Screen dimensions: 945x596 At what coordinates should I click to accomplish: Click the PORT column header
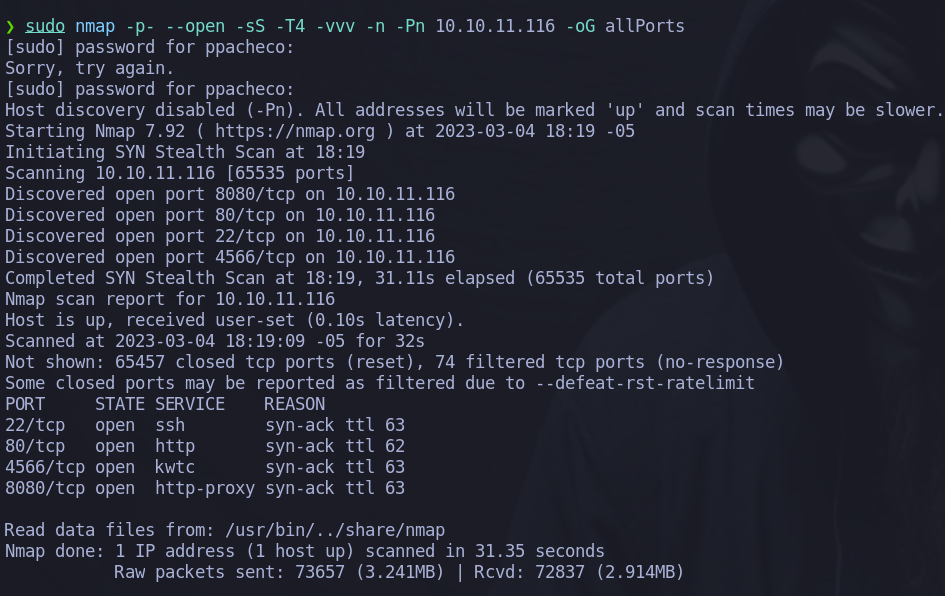pos(25,404)
